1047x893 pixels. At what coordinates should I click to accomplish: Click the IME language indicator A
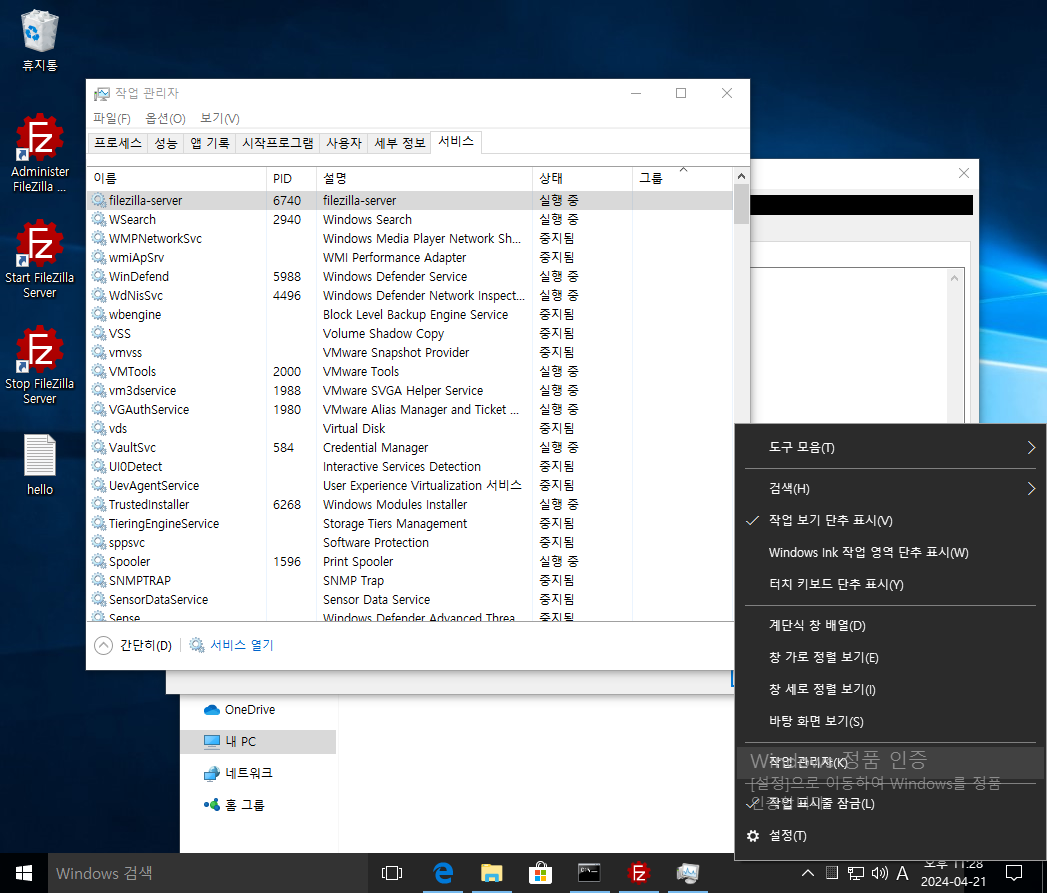pyautogui.click(x=902, y=873)
